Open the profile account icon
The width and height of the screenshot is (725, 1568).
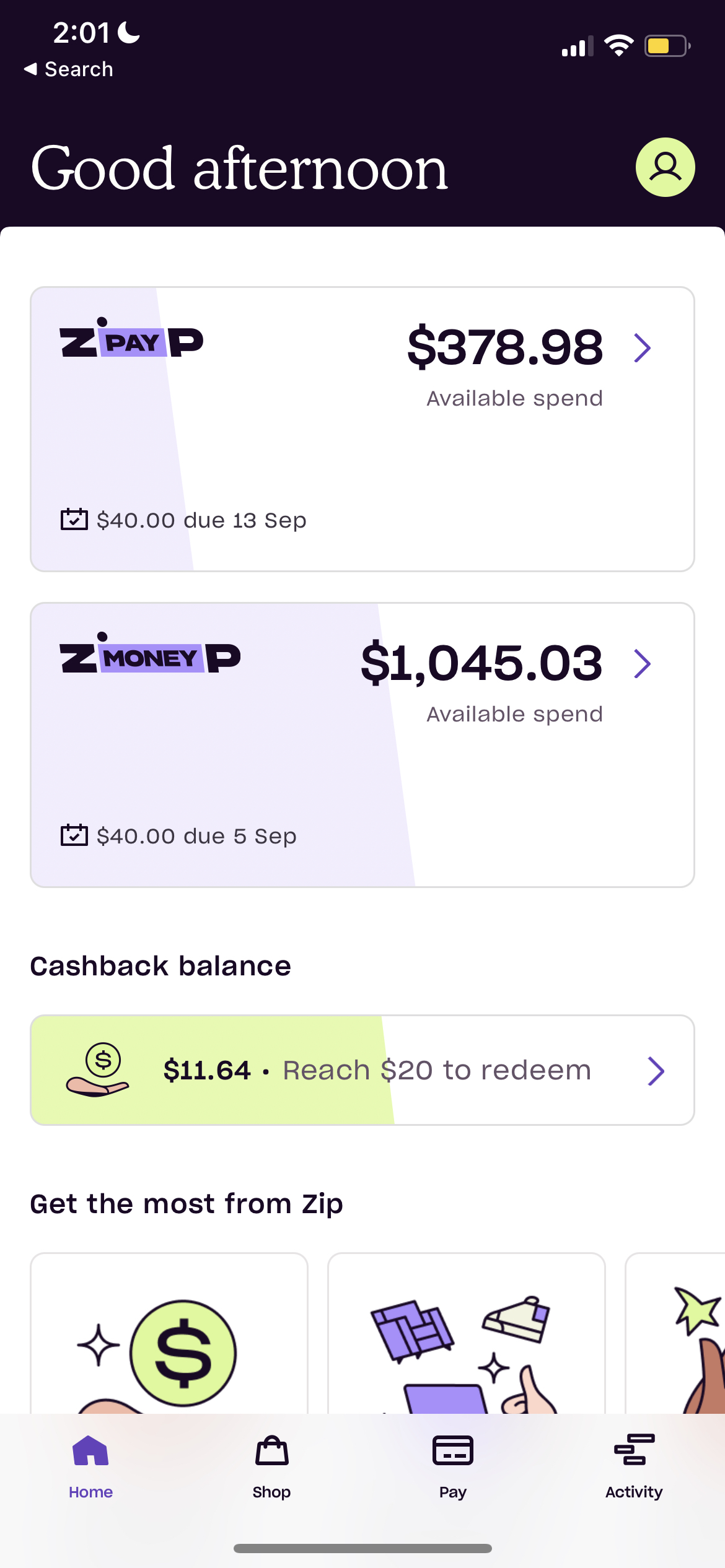(x=664, y=167)
